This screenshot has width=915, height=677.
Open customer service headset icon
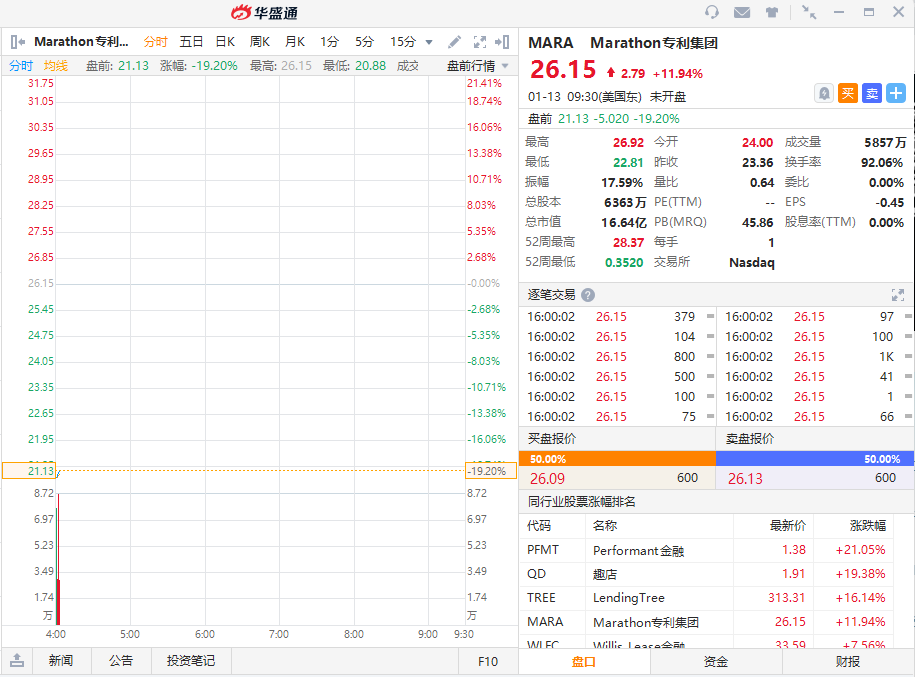(x=712, y=12)
